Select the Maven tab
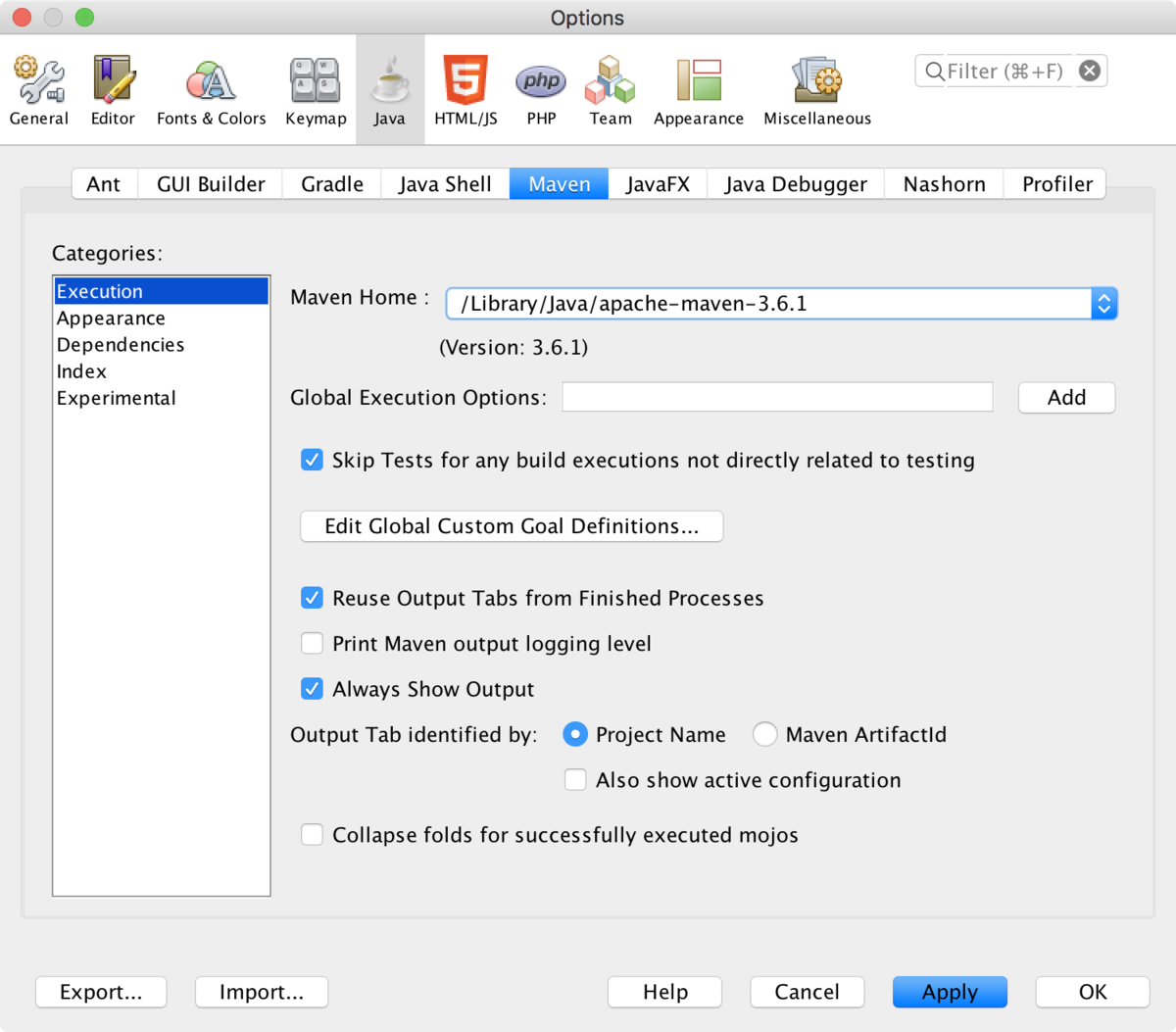This screenshot has height=1032, width=1176. [560, 184]
